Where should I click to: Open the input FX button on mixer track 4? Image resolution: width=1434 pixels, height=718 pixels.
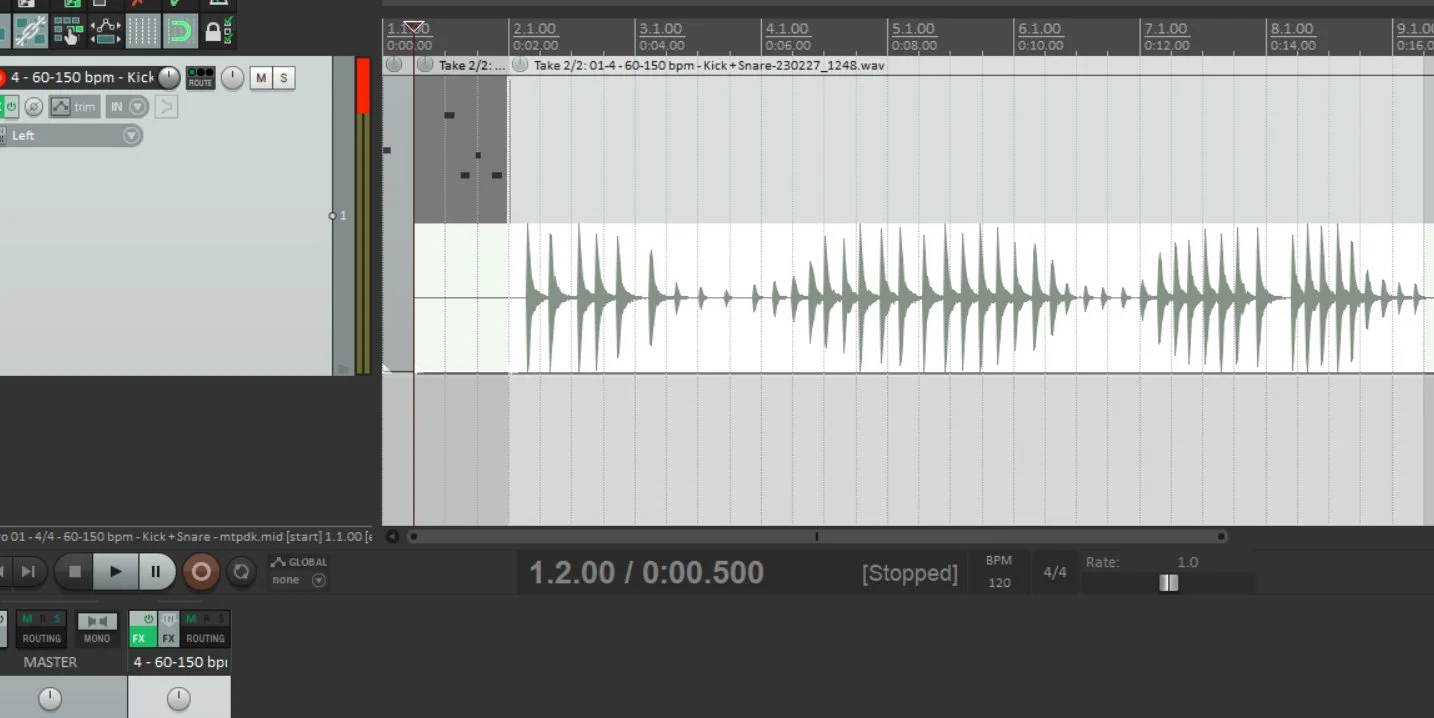click(x=169, y=630)
